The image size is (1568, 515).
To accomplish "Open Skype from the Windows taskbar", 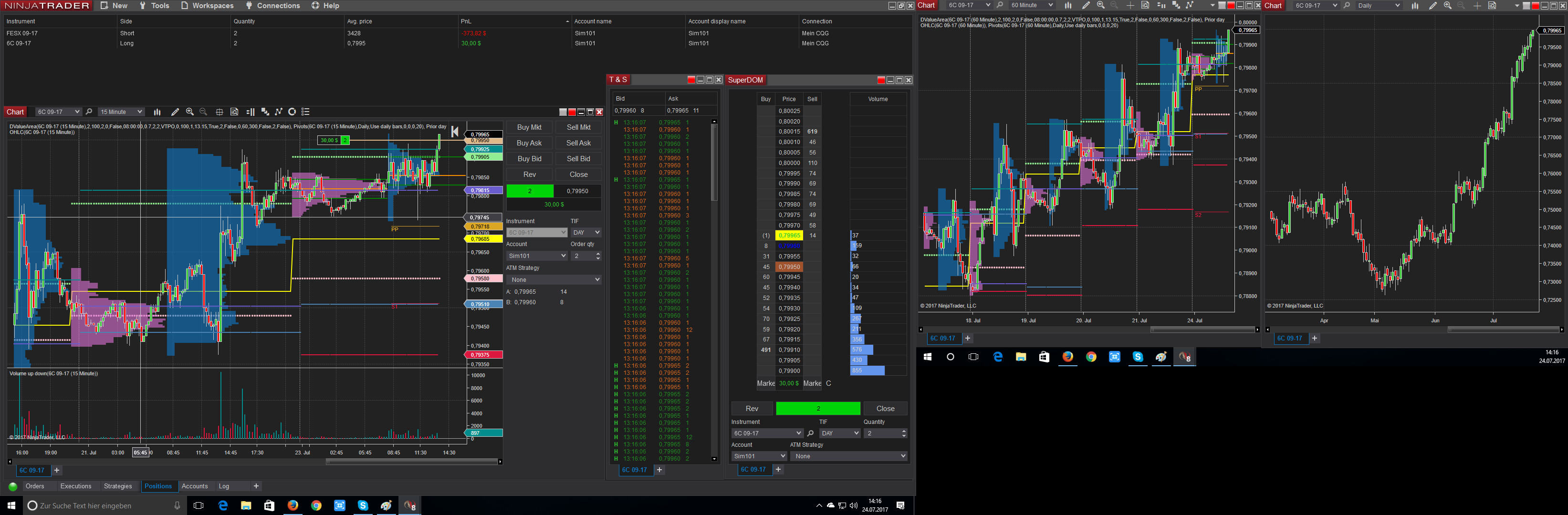I will pyautogui.click(x=363, y=505).
